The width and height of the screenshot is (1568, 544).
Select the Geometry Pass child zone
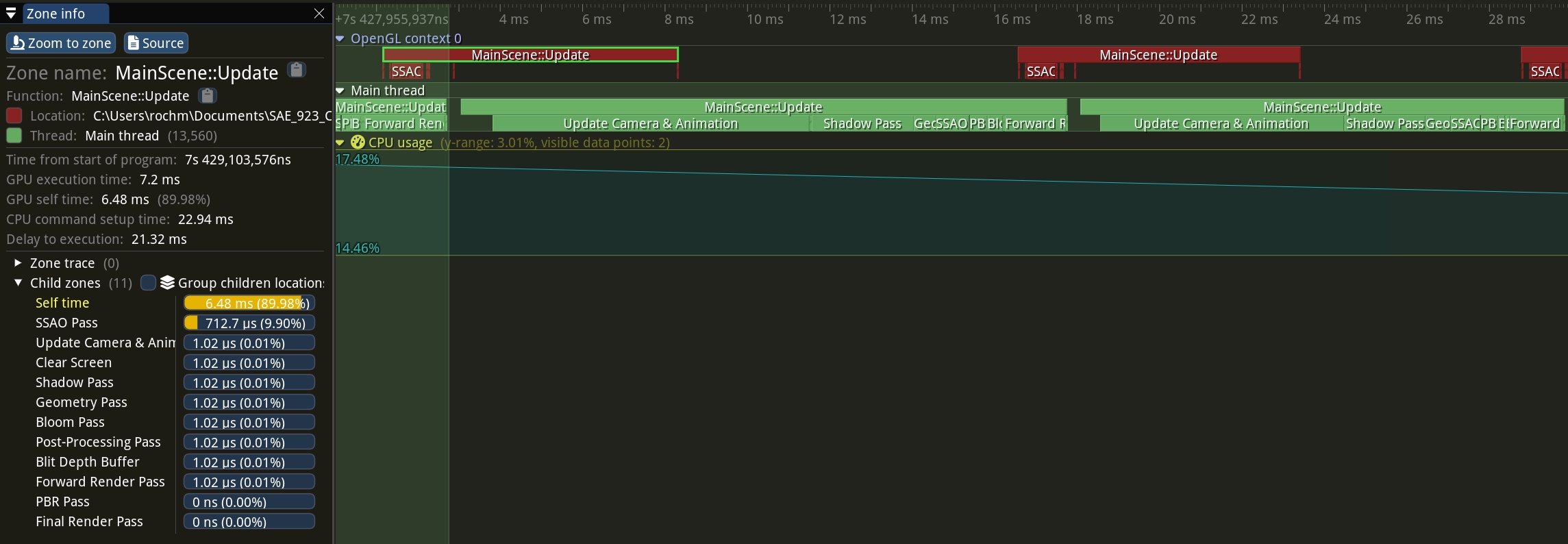[x=82, y=402]
